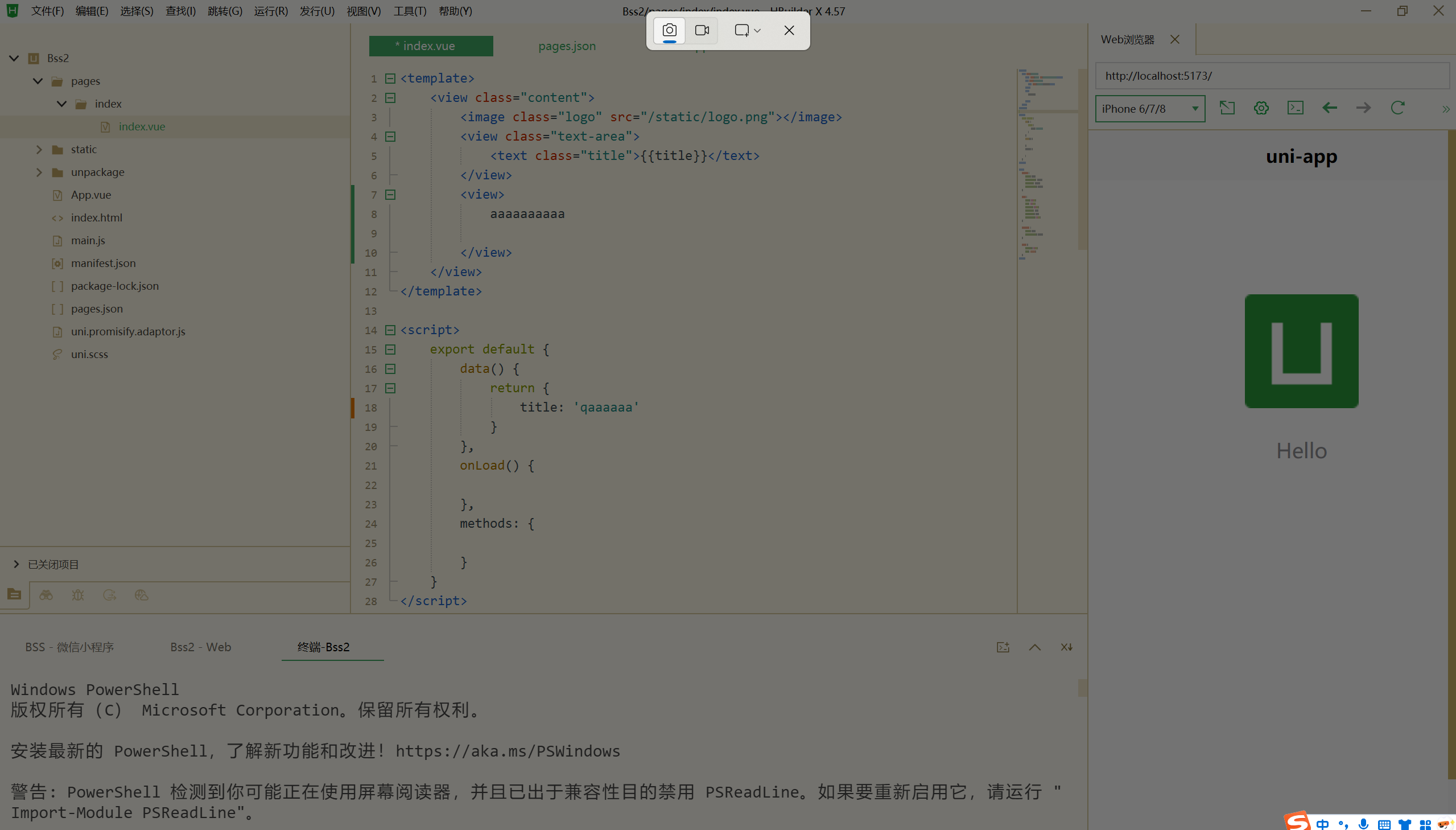Open the binoculars search panel
Image resolution: width=1456 pixels, height=830 pixels.
pyautogui.click(x=46, y=594)
